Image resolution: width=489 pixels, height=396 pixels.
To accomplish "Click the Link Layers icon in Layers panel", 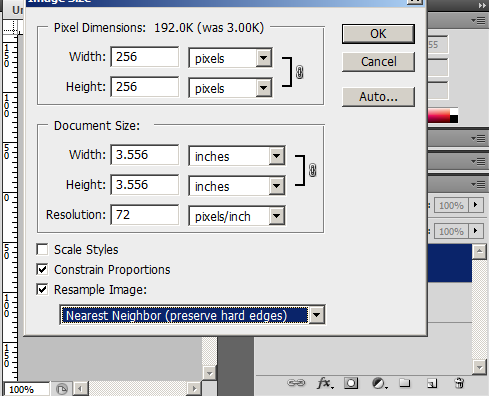I will coord(296,383).
